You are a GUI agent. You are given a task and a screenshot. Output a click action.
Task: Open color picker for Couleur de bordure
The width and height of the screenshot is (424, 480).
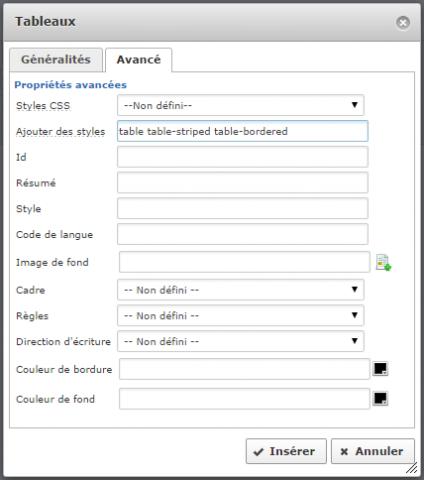(380, 369)
